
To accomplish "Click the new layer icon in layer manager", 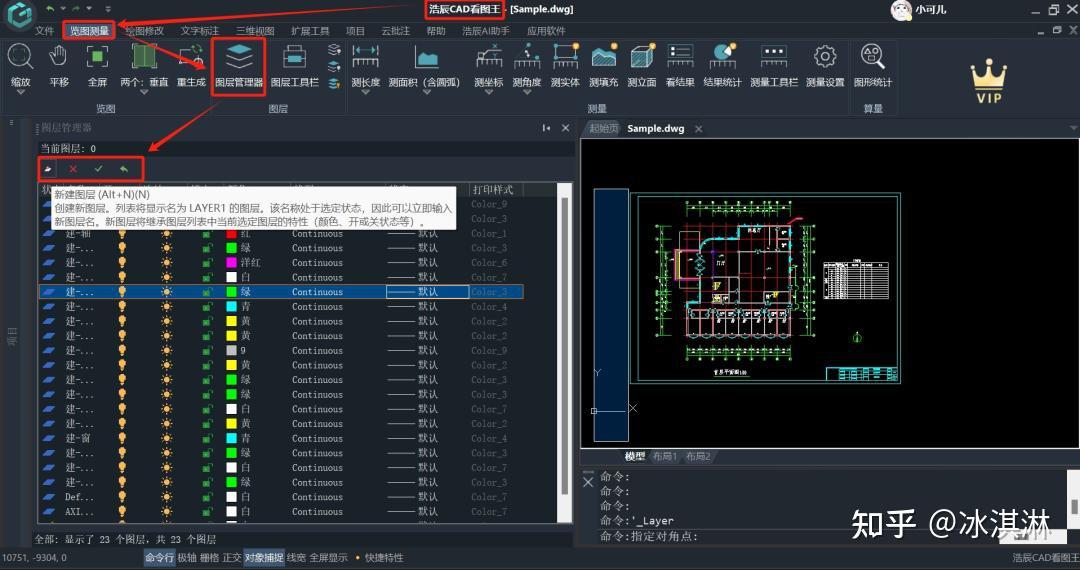I will click(x=48, y=169).
